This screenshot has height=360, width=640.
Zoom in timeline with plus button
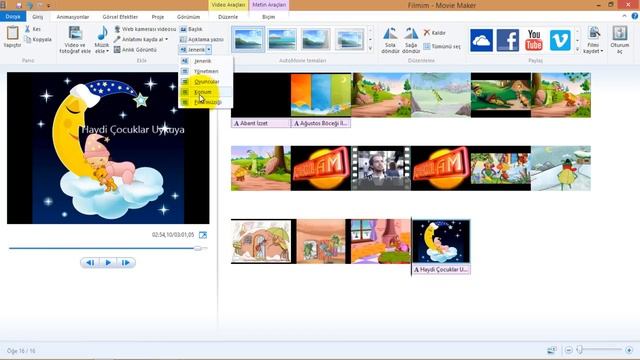629,350
